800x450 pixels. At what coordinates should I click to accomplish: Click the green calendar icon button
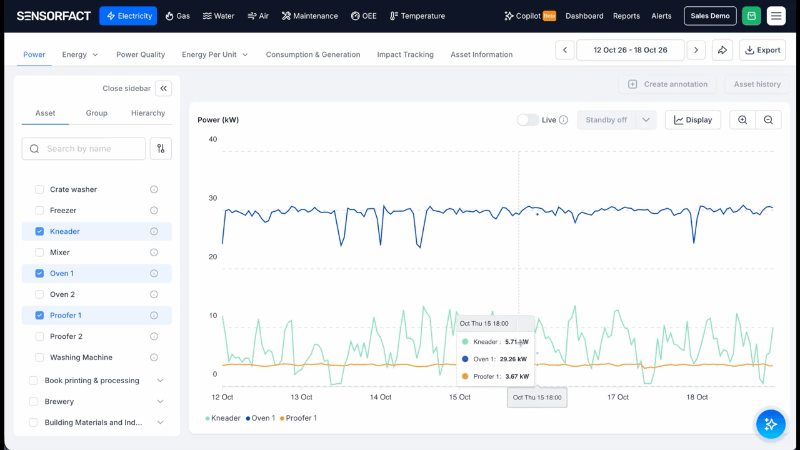[752, 16]
